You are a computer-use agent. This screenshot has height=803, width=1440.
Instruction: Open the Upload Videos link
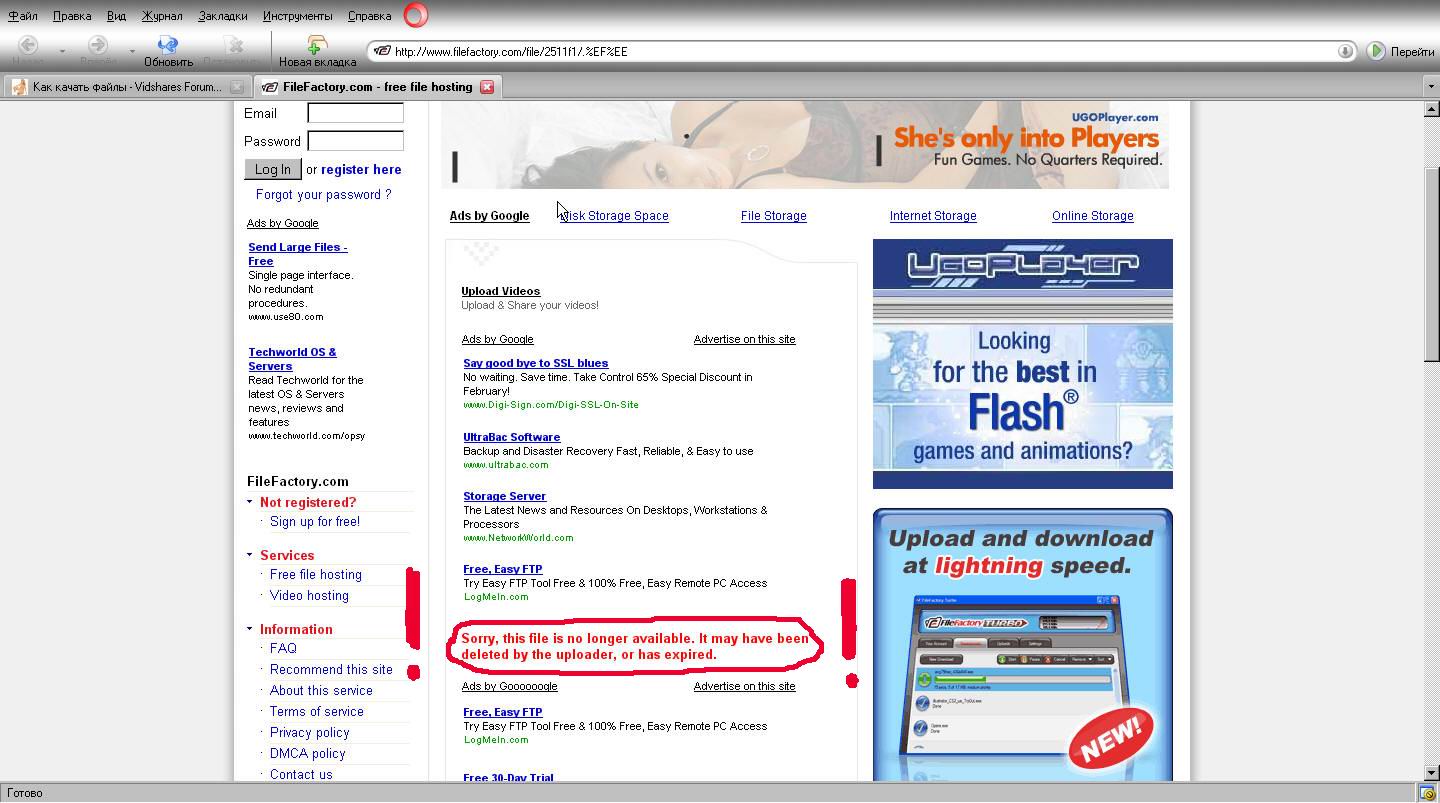[500, 292]
